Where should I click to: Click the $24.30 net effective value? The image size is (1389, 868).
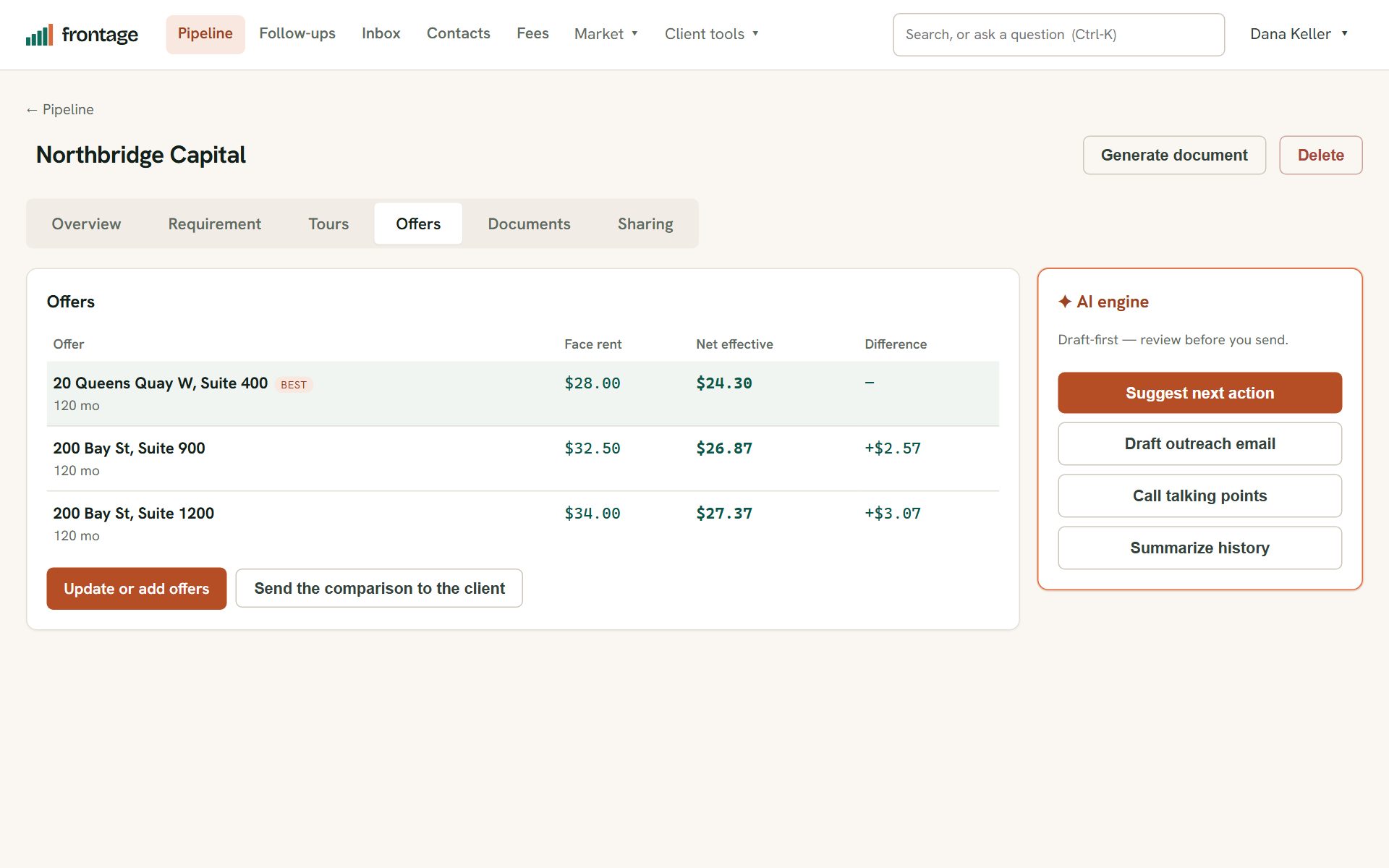click(x=724, y=383)
